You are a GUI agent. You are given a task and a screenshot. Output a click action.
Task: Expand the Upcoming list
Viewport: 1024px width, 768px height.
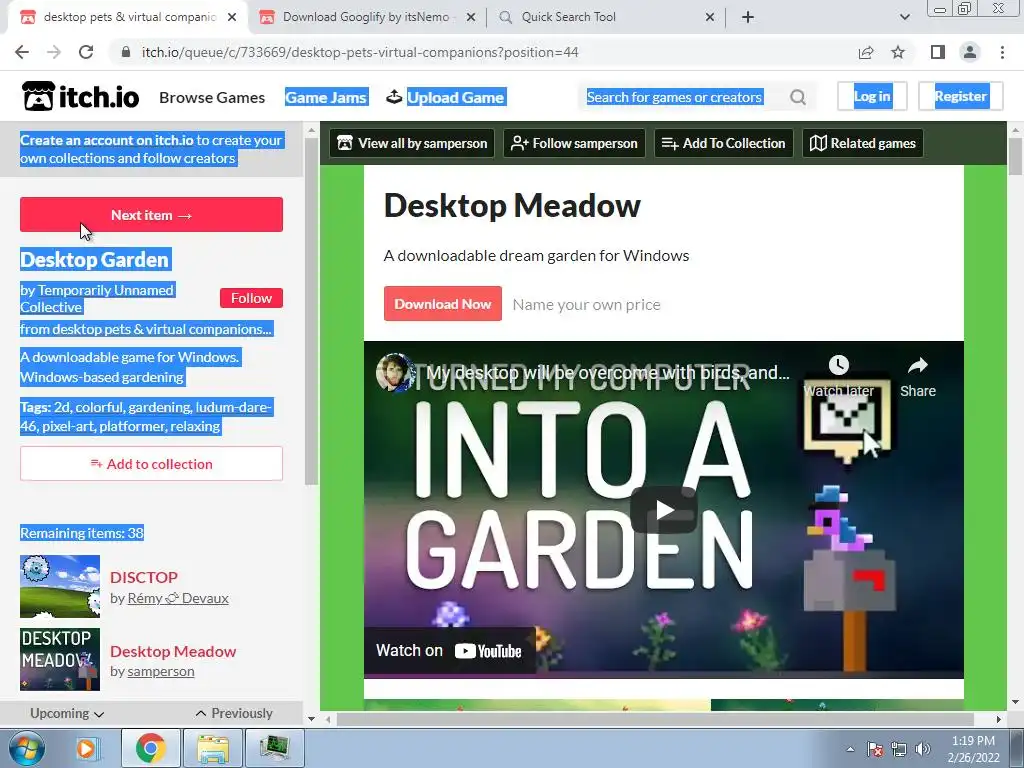[67, 713]
